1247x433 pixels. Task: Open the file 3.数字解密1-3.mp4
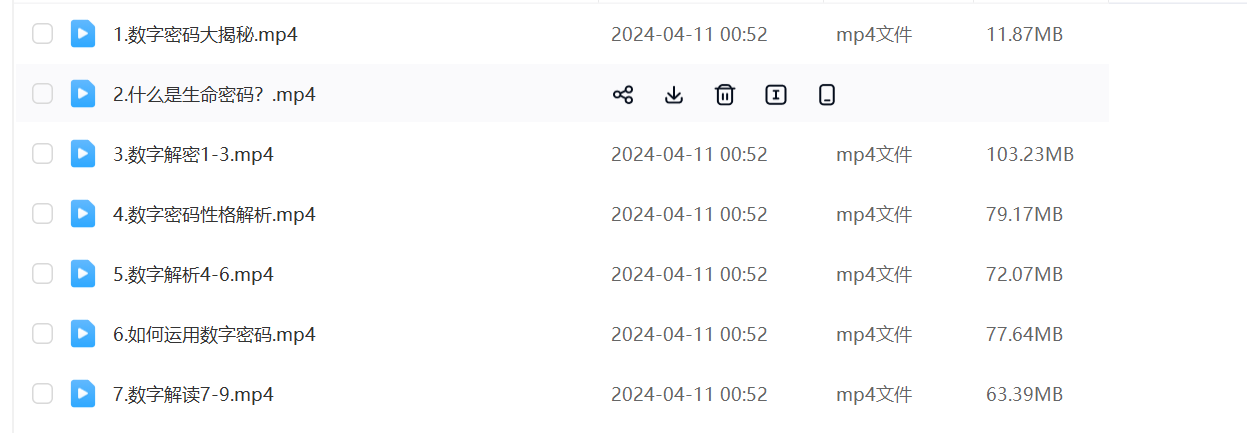point(193,155)
